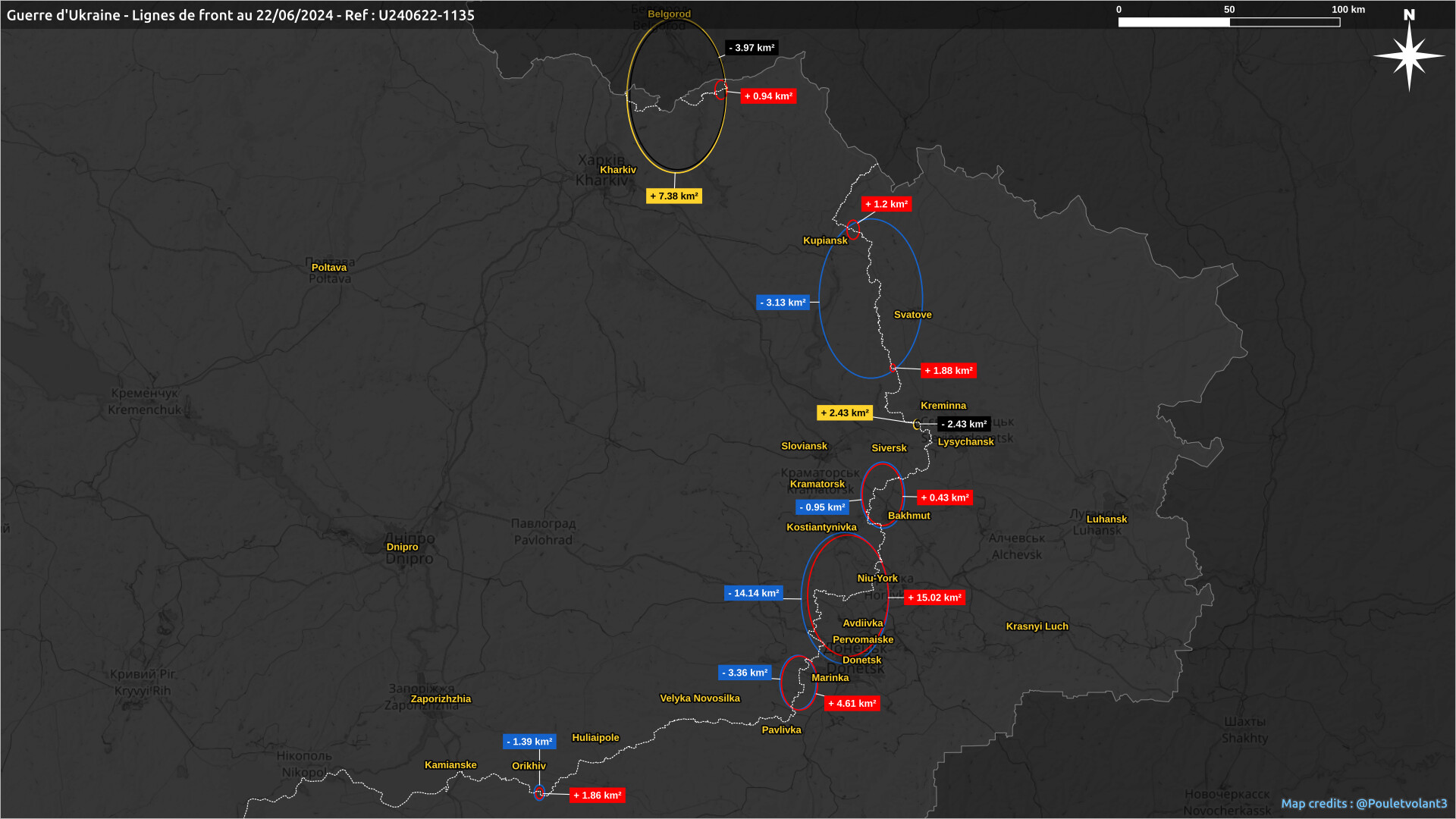Click the +15.02 km² red label
This screenshot has height=819, width=1456.
coord(934,598)
